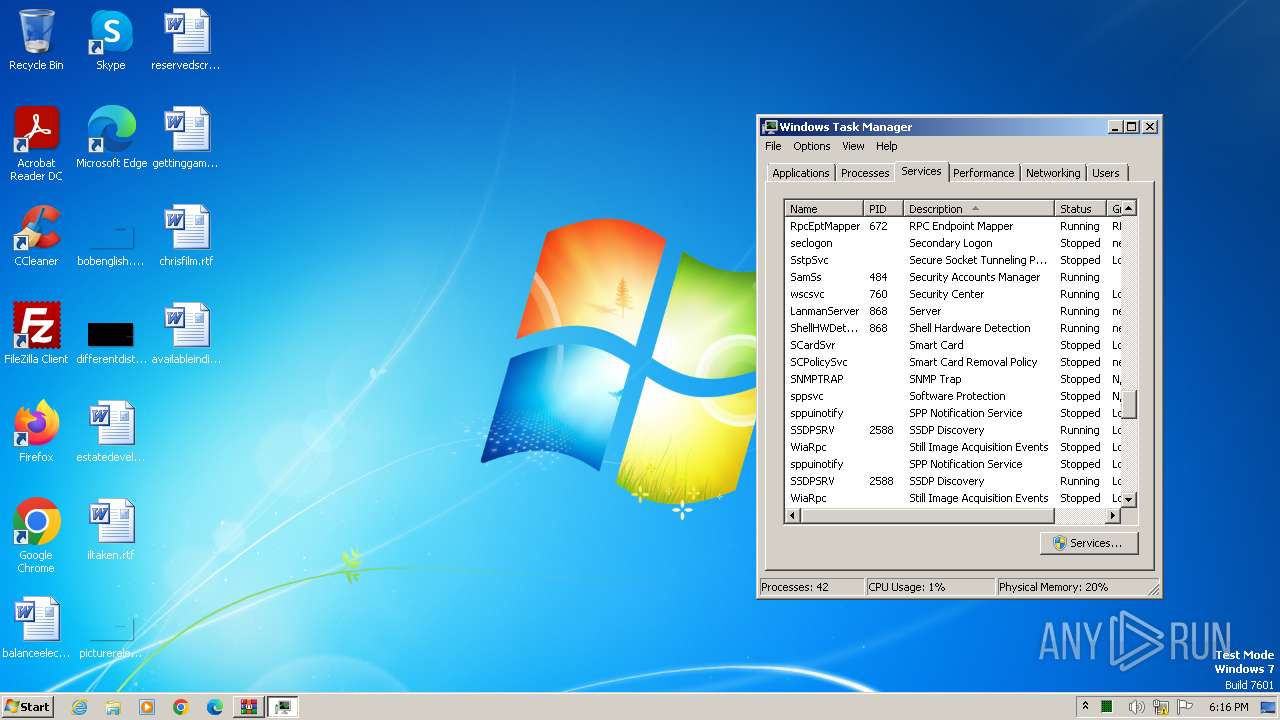Select the gettinggam... document on desktop
Image resolution: width=1280 pixels, height=720 pixels.
pos(186,138)
